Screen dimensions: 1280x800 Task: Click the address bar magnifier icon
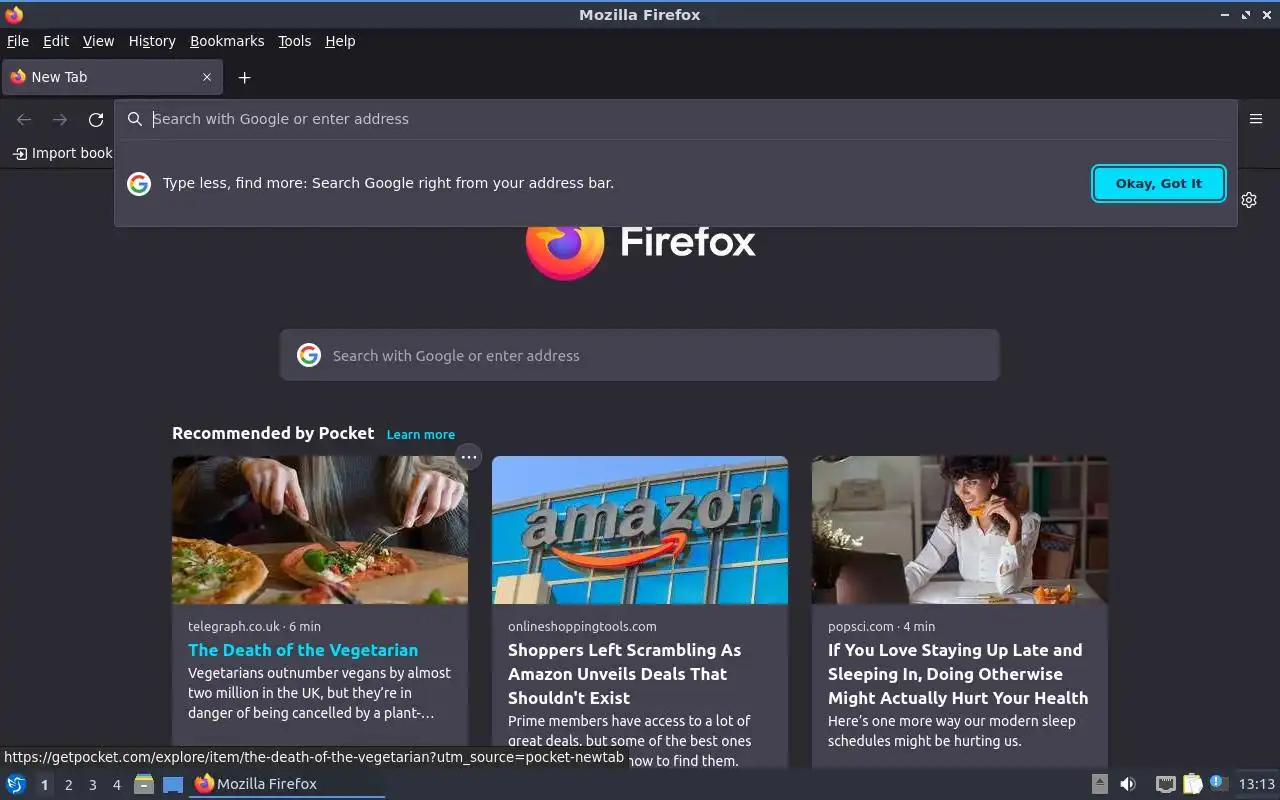[135, 119]
